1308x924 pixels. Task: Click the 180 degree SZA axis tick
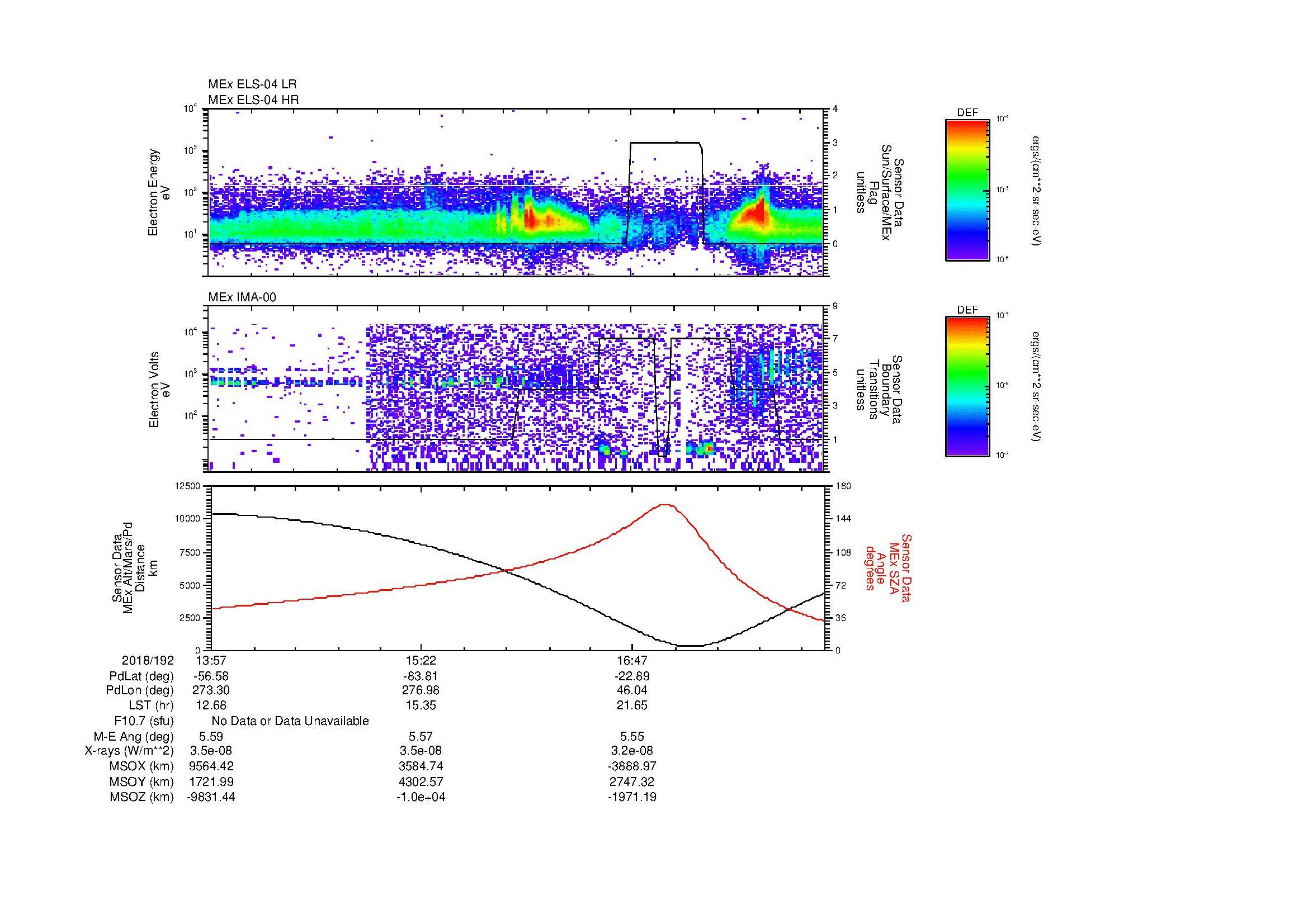point(844,486)
